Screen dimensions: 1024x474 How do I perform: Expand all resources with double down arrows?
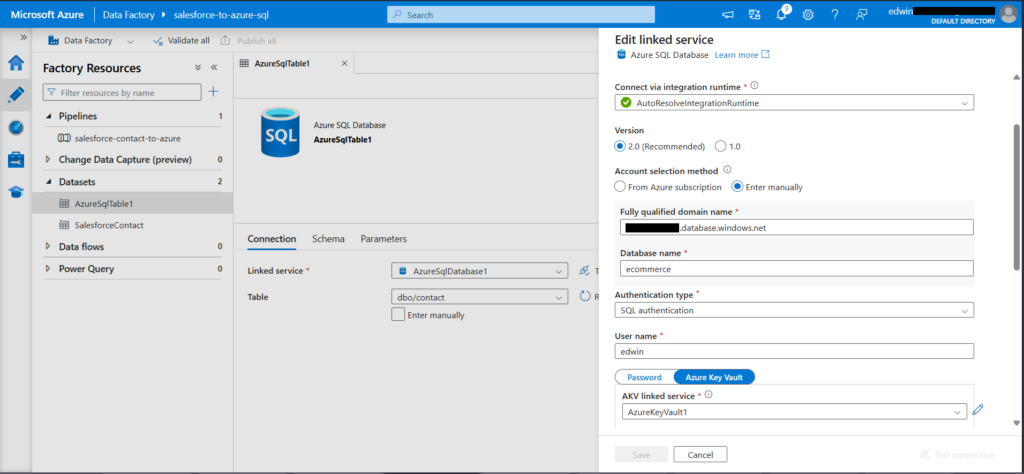click(x=198, y=68)
